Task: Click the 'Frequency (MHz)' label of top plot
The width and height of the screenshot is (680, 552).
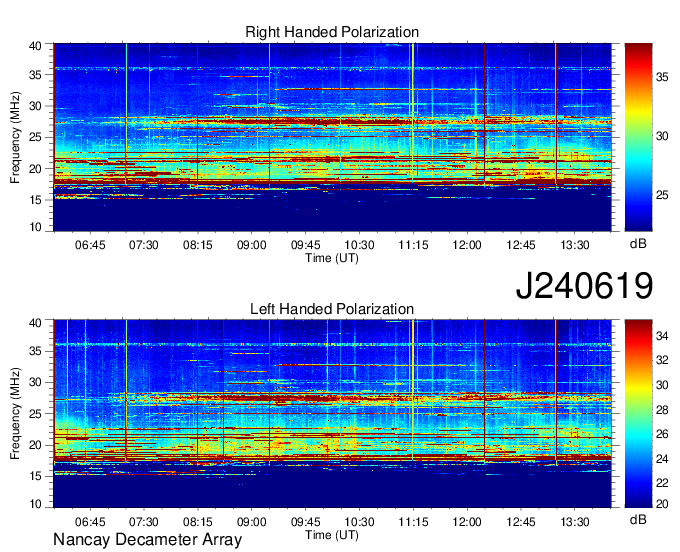Action: point(15,137)
